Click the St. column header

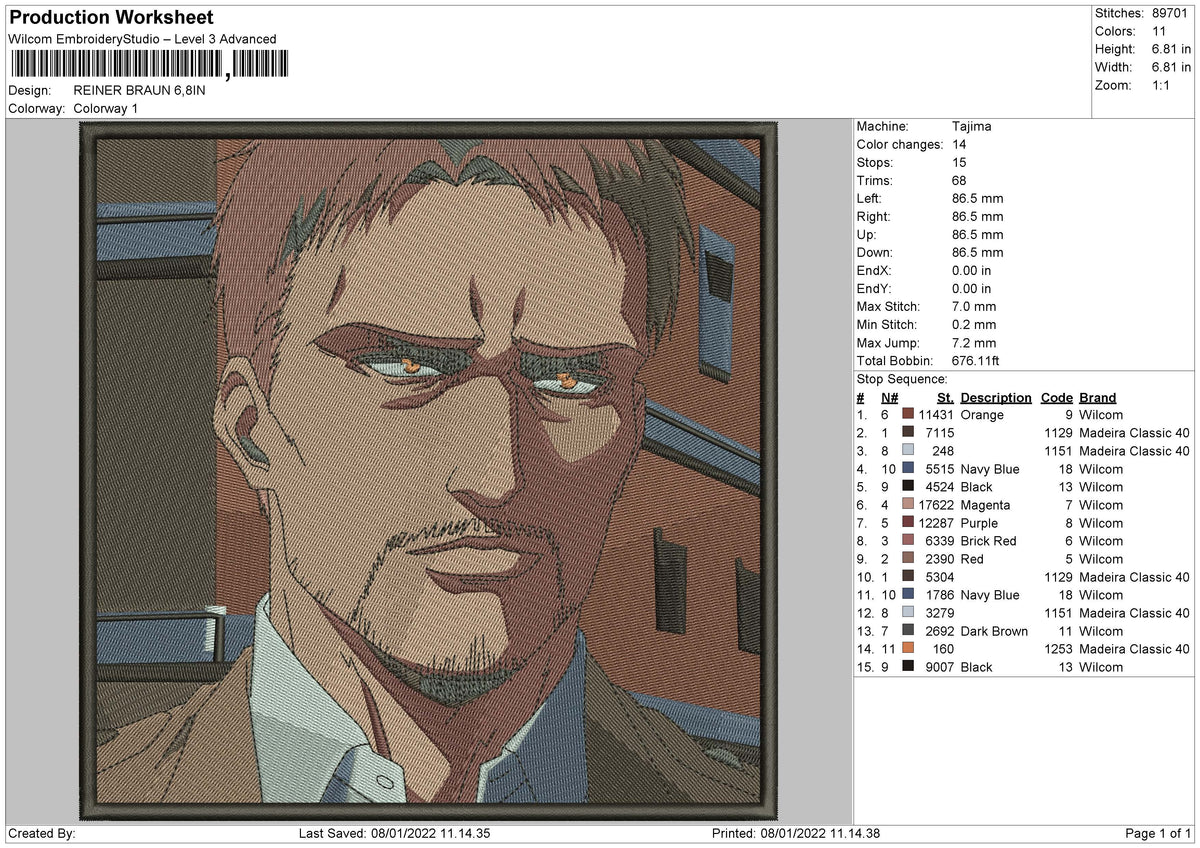click(x=945, y=397)
